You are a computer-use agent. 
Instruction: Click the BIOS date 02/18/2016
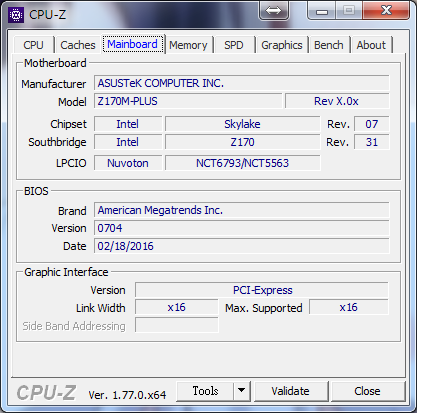[242, 246]
